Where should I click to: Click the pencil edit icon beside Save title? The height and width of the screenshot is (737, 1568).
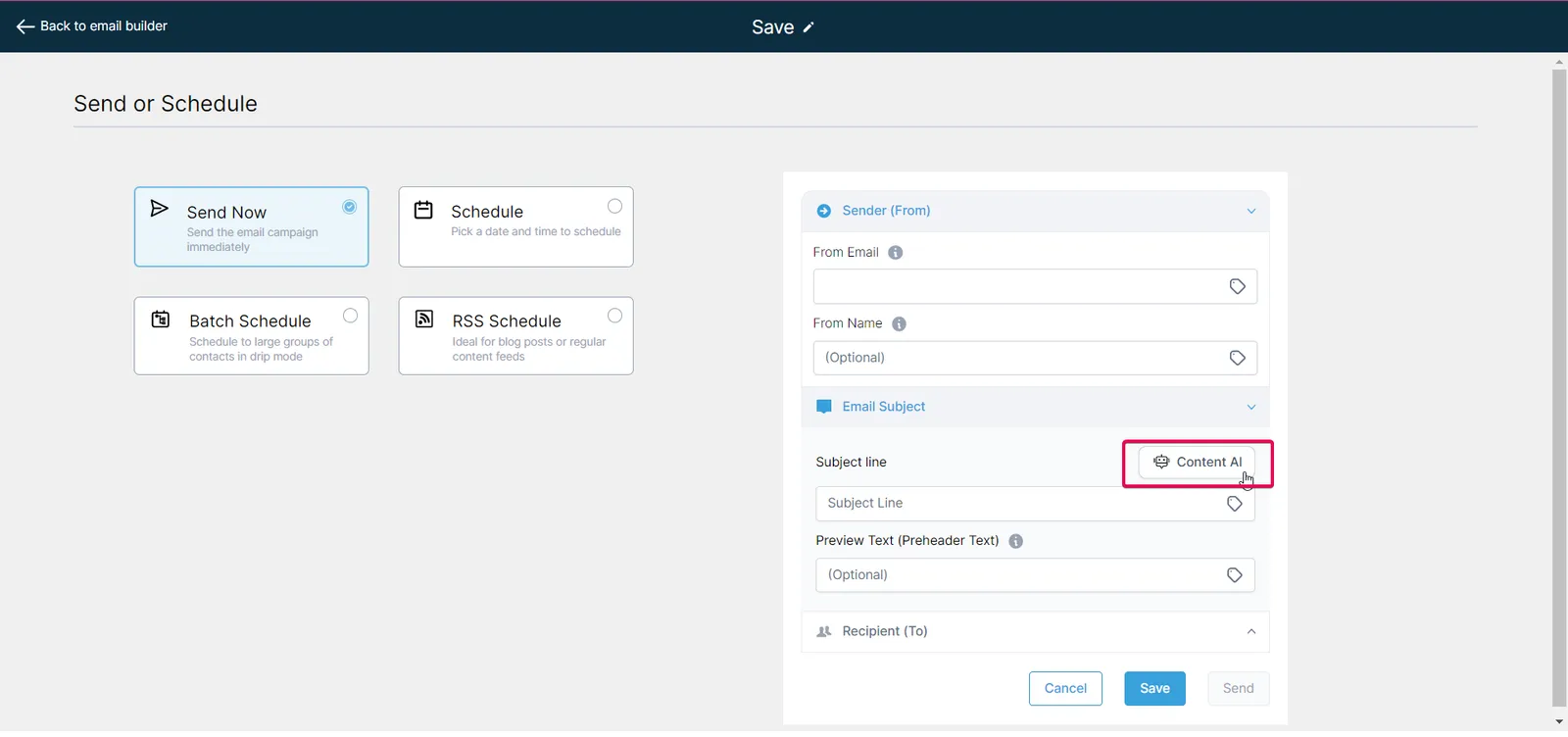[x=808, y=27]
